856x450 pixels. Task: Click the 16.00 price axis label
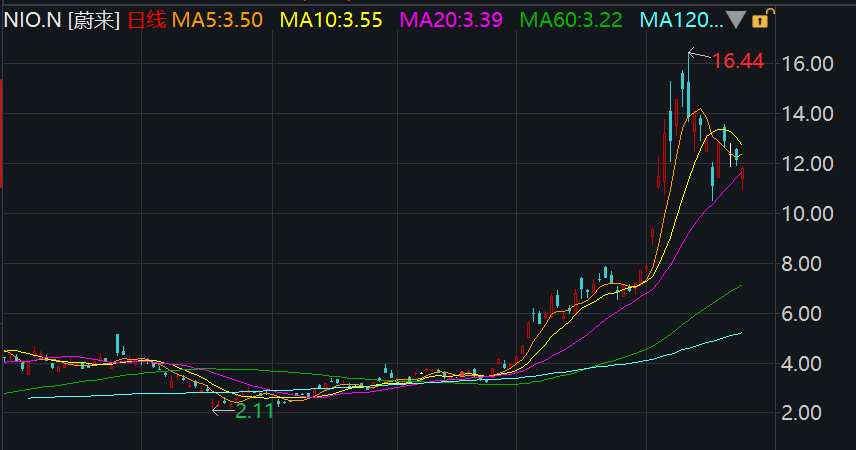point(807,64)
